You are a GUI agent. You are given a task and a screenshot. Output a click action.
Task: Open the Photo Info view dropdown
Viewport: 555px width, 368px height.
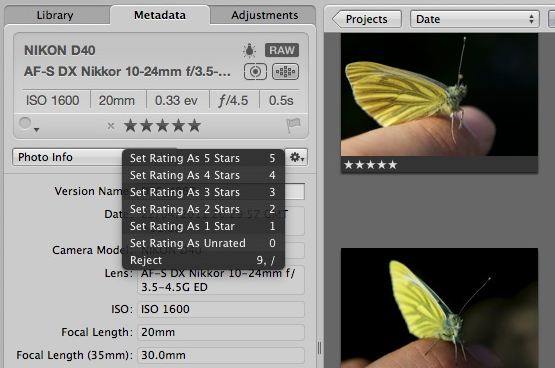[x=68, y=157]
